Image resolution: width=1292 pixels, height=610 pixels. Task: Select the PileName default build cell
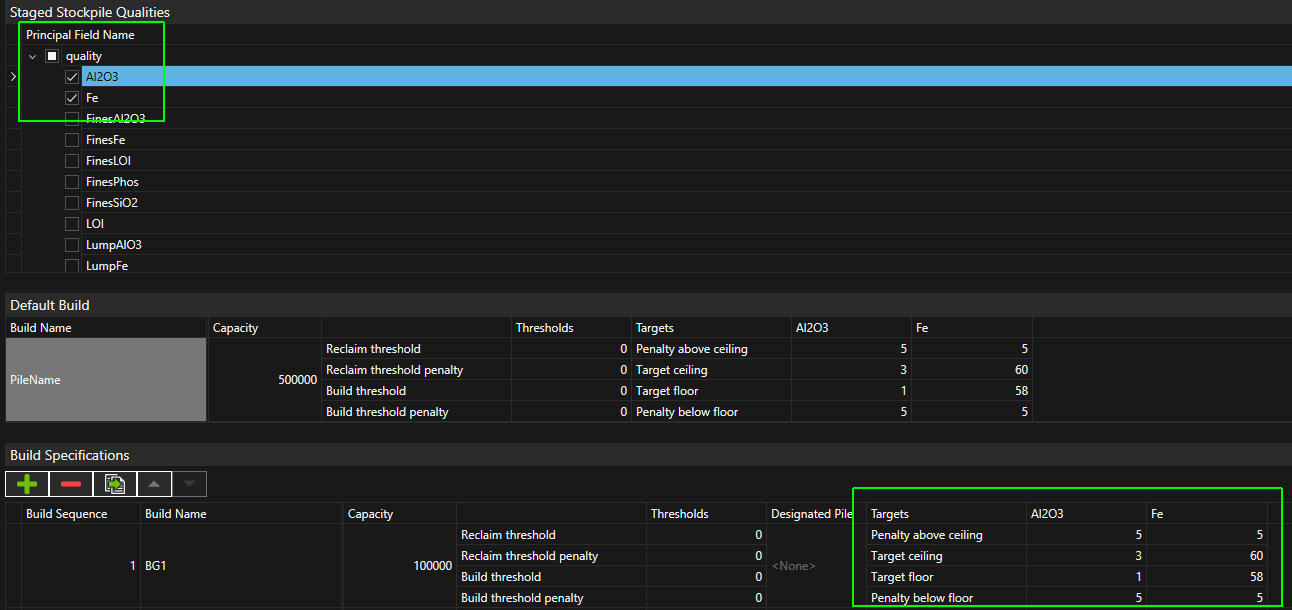click(x=106, y=380)
